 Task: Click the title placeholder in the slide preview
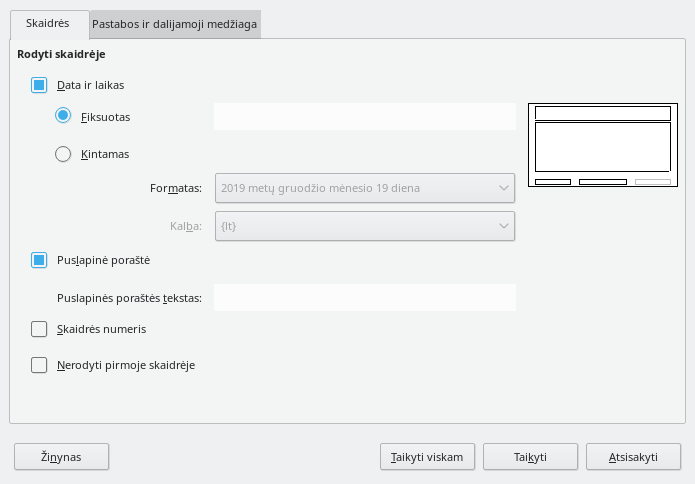click(602, 113)
